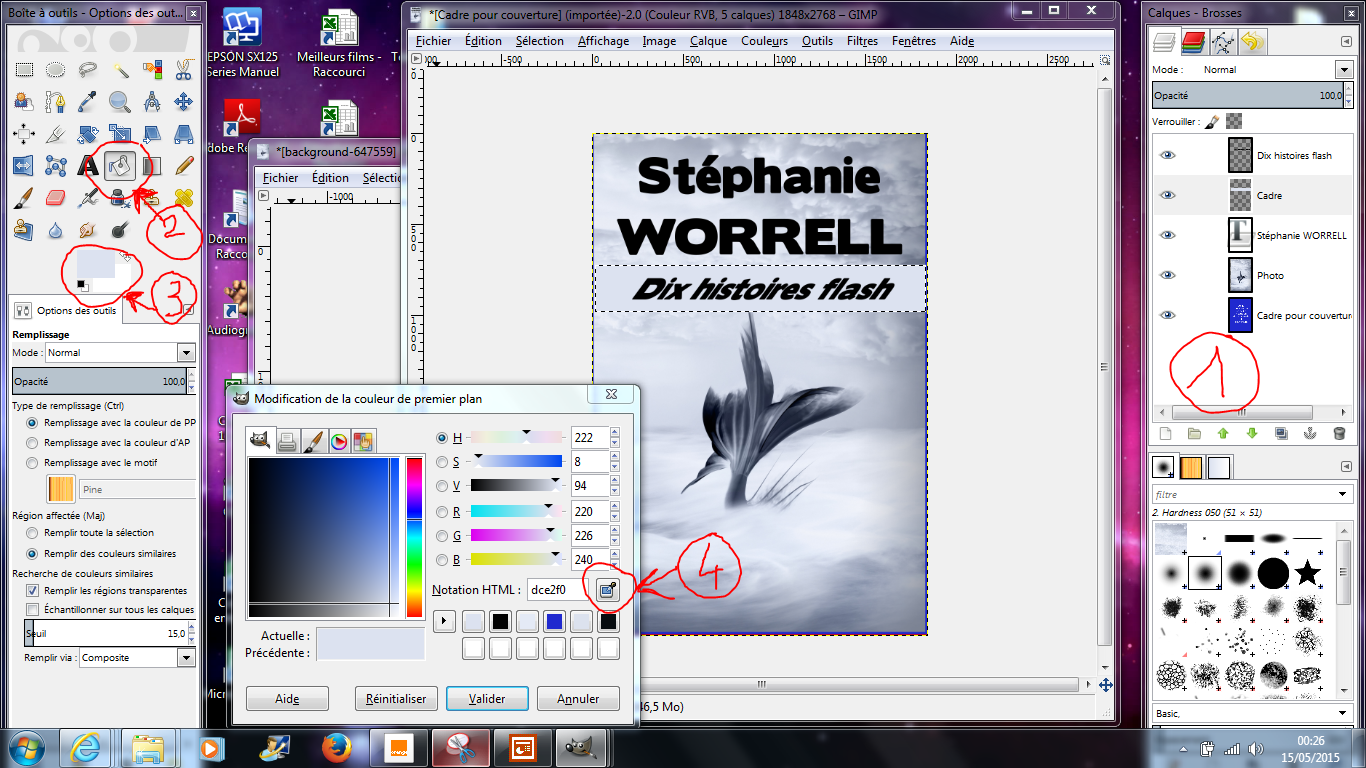
Task: Select Remplir toute la sélection
Action: [33, 533]
